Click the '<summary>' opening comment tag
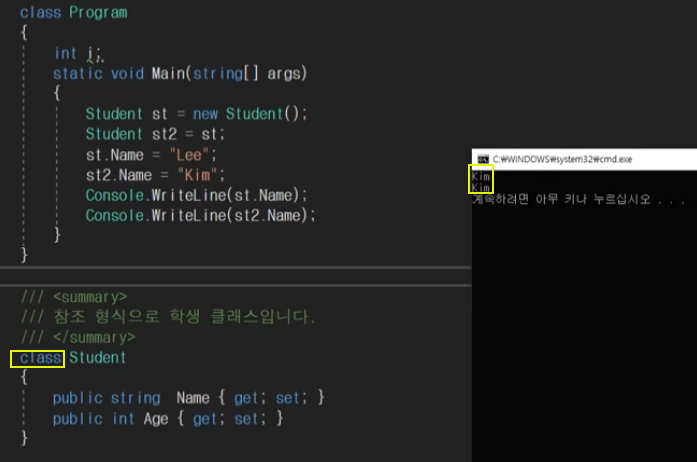 [x=90, y=297]
